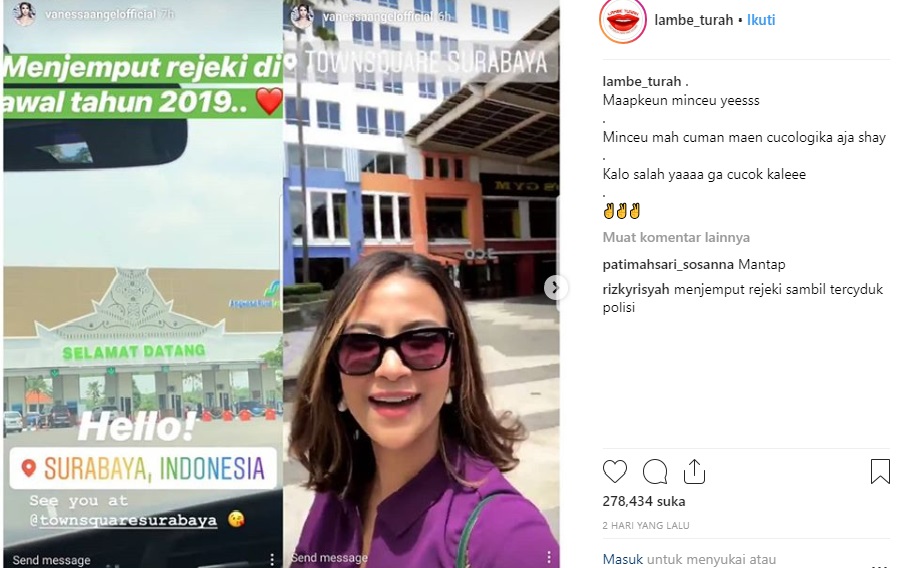Open the lambe_turah profile picture
The height and width of the screenshot is (568, 912).
(622, 20)
